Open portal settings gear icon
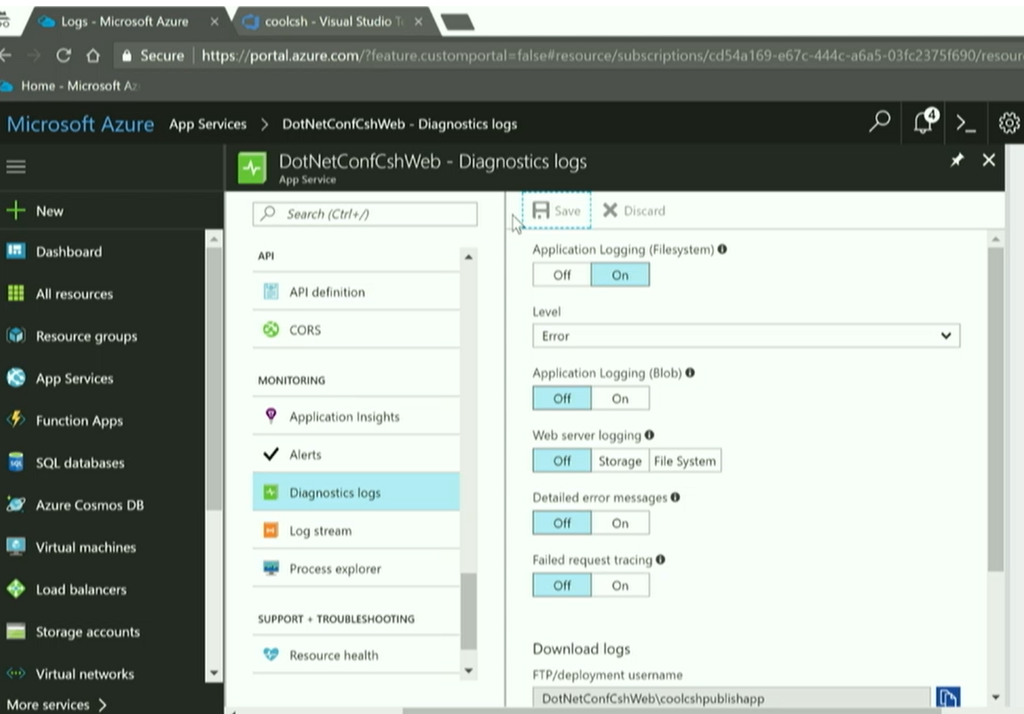Image resolution: width=1024 pixels, height=714 pixels. pos(1009,122)
